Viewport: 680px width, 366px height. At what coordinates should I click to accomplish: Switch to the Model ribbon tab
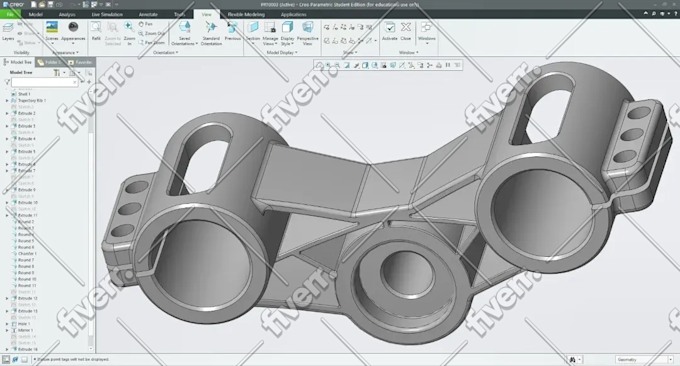tap(36, 14)
